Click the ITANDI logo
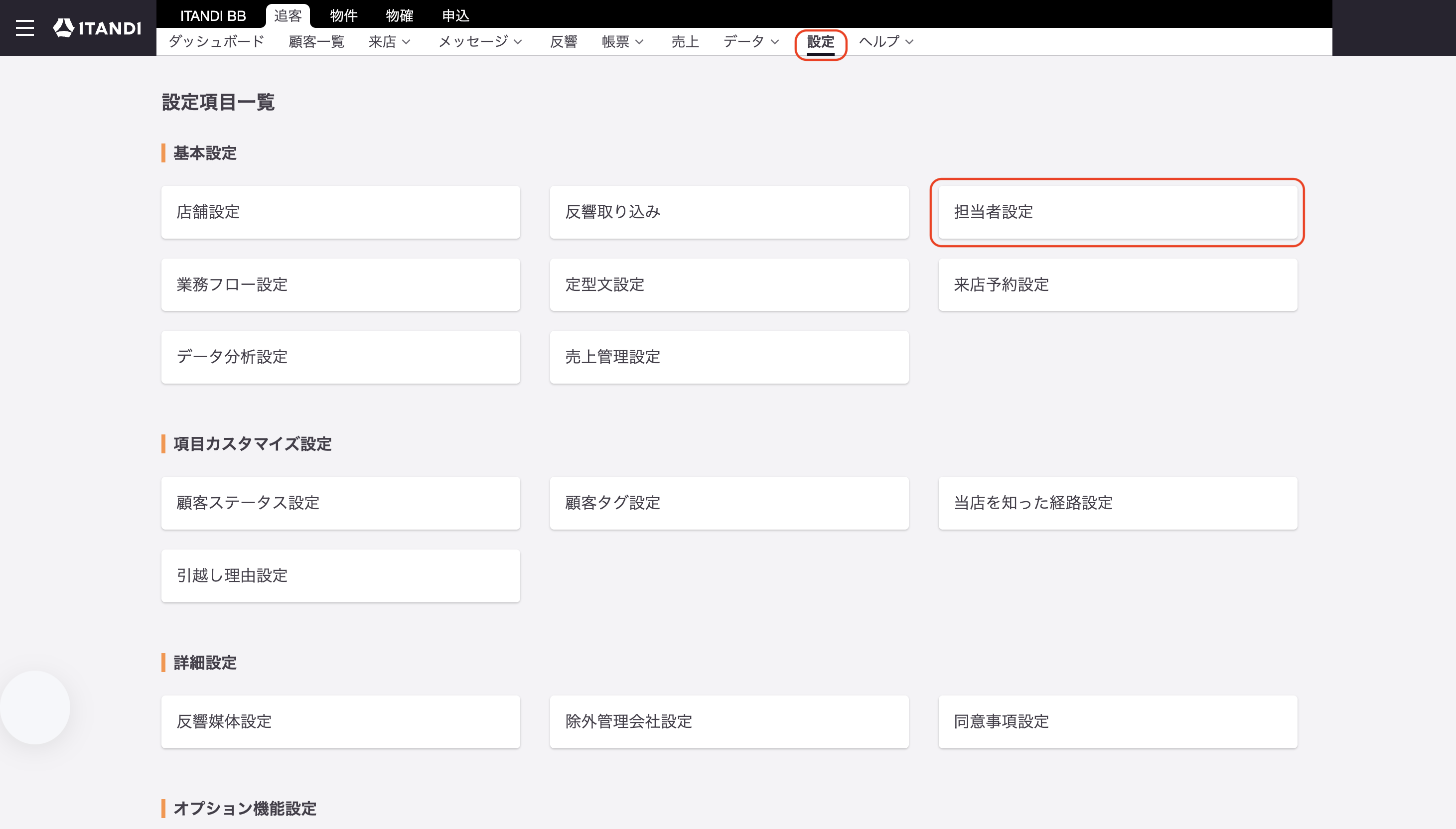Viewport: 1456px width, 829px height. pos(97,28)
